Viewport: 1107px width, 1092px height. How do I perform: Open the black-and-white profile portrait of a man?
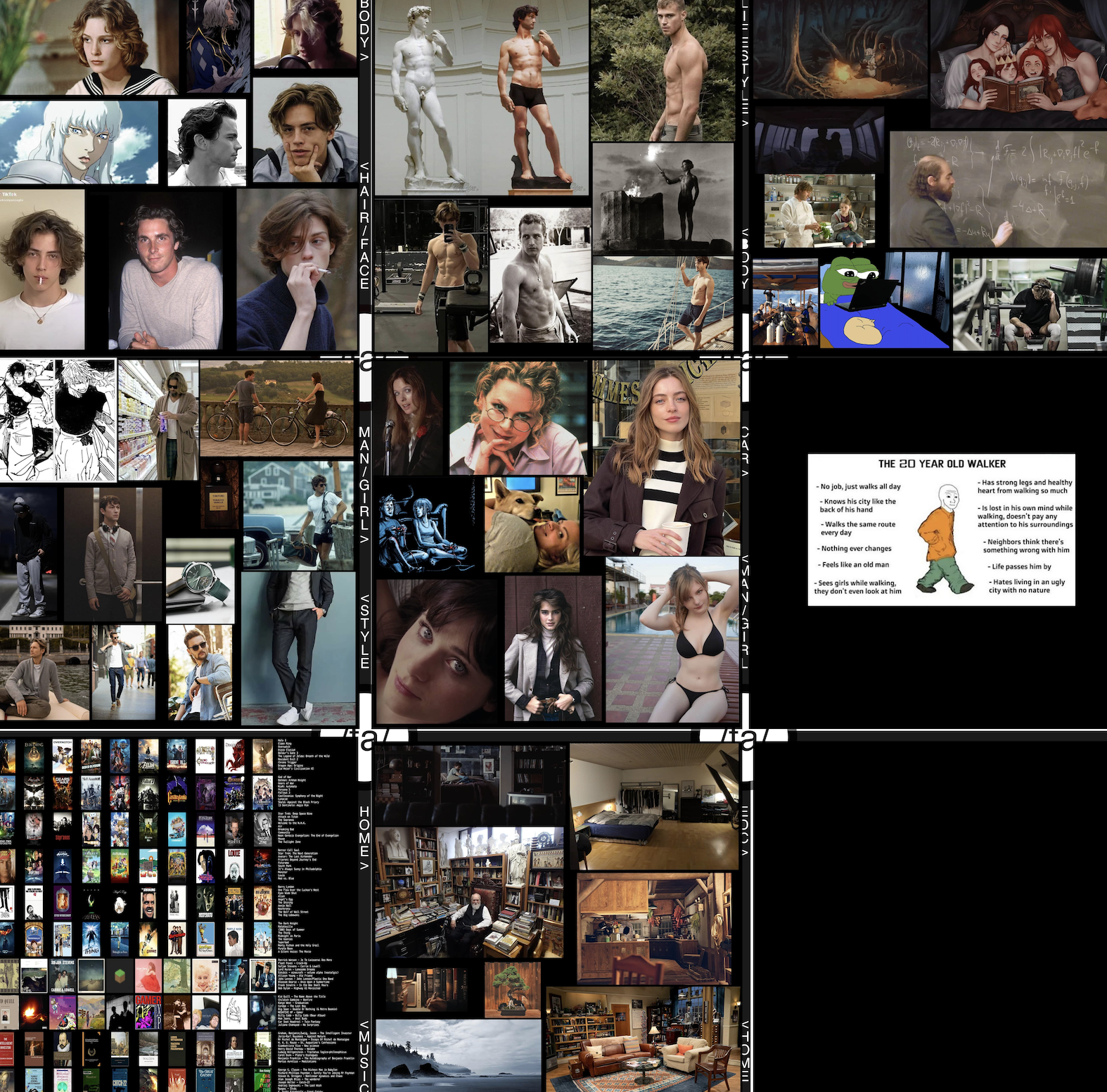[207, 142]
